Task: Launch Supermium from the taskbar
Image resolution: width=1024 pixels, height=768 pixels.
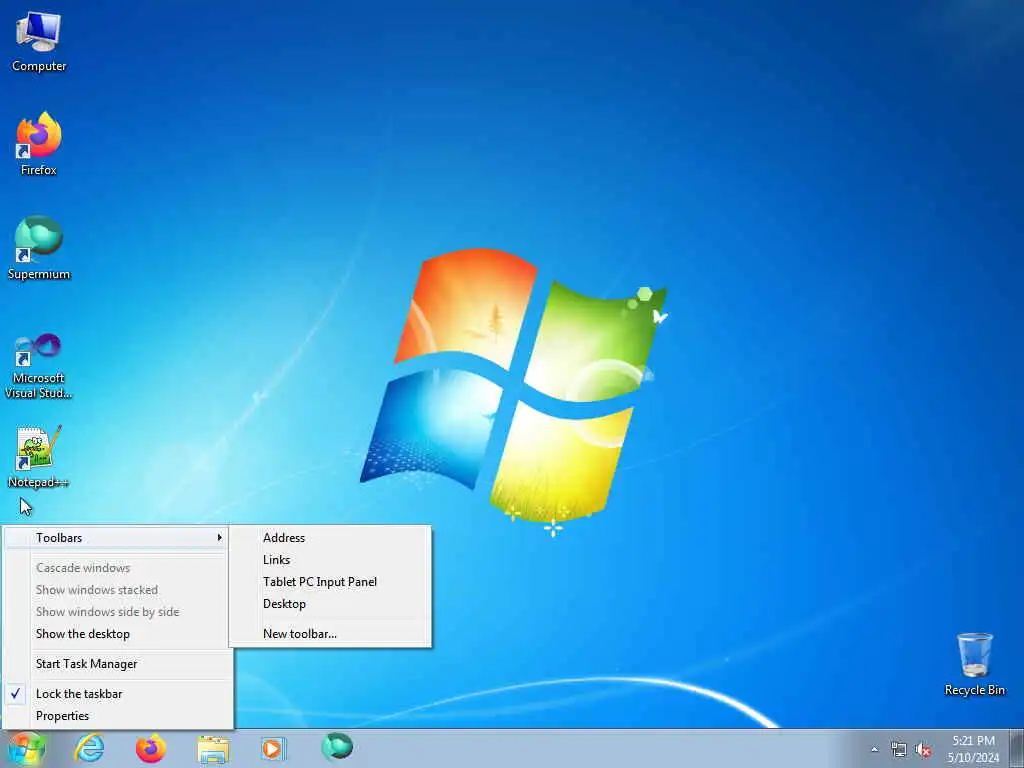Action: pos(337,747)
